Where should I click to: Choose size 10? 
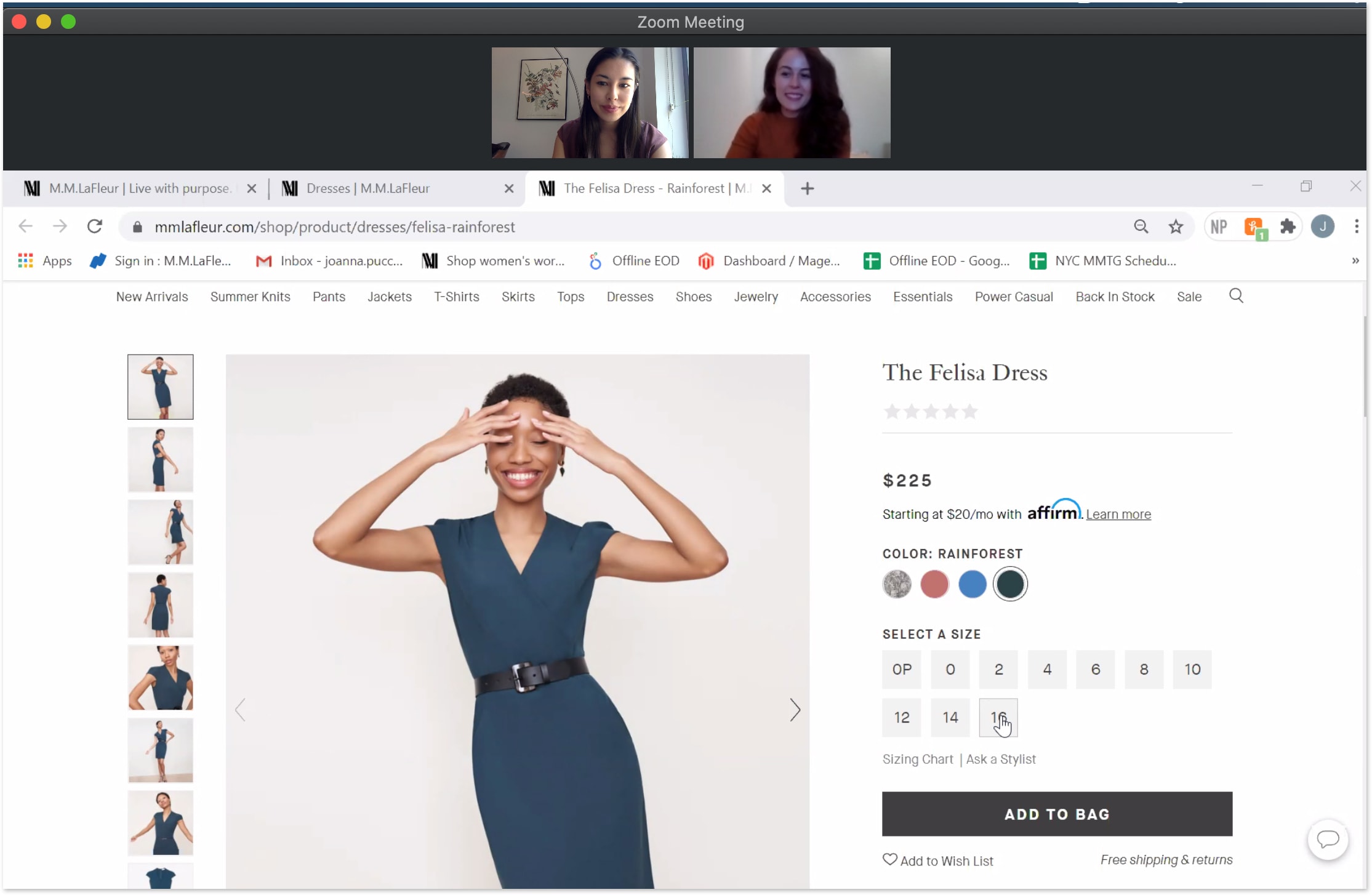(1192, 669)
